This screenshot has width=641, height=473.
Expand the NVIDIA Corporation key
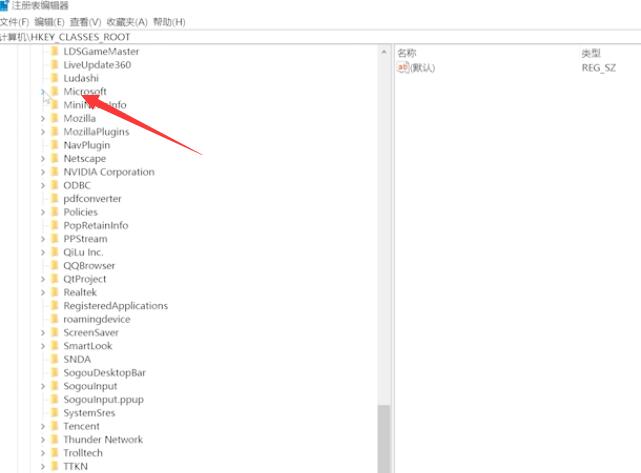(43, 172)
